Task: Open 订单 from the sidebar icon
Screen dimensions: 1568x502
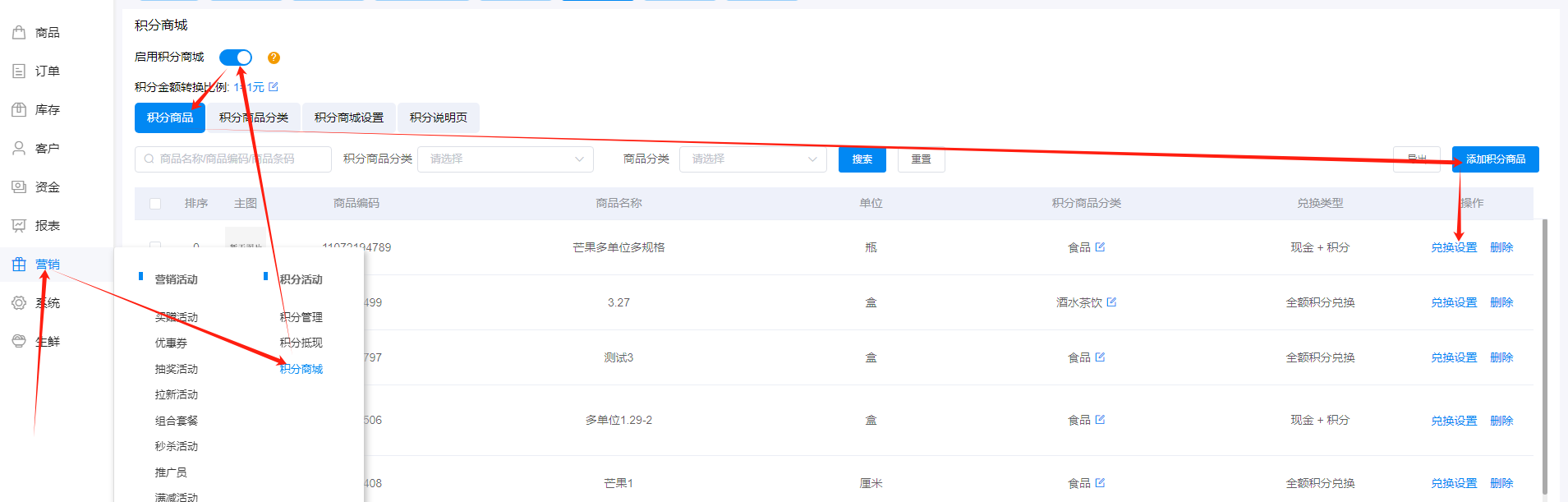Action: pyautogui.click(x=19, y=71)
